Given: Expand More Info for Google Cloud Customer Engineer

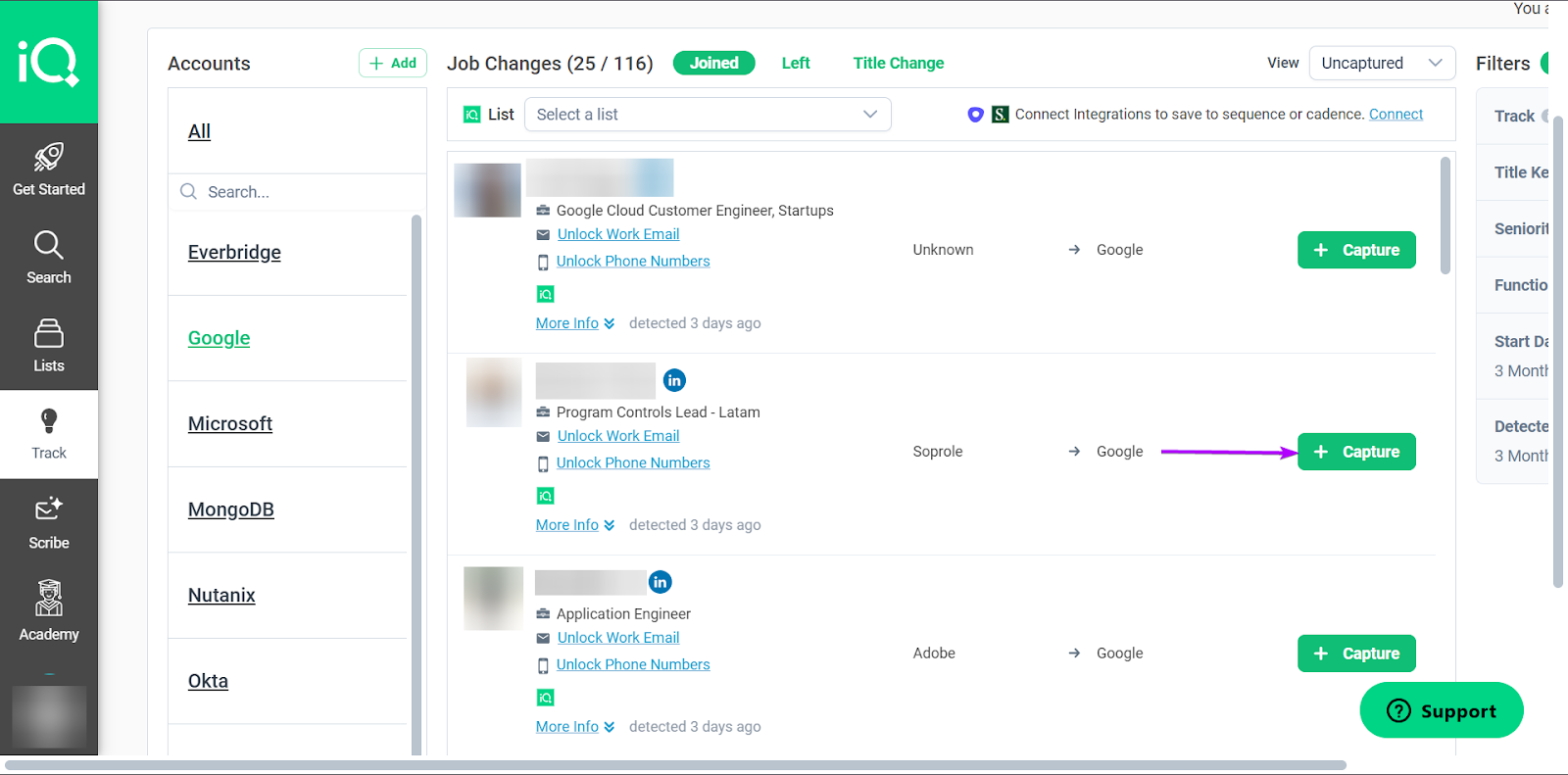Looking at the screenshot, I should tap(575, 323).
